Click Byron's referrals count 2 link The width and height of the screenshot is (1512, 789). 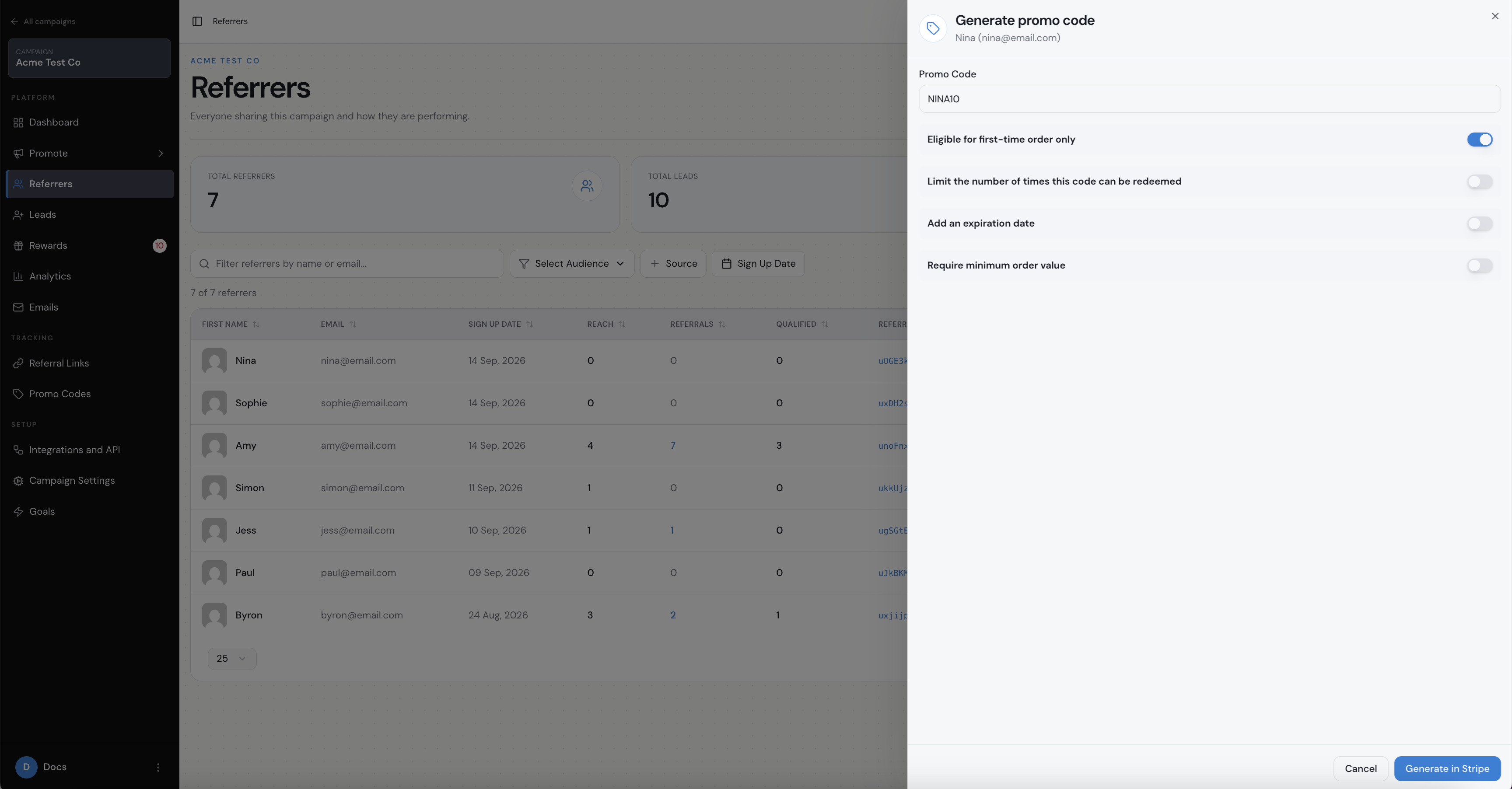(672, 615)
